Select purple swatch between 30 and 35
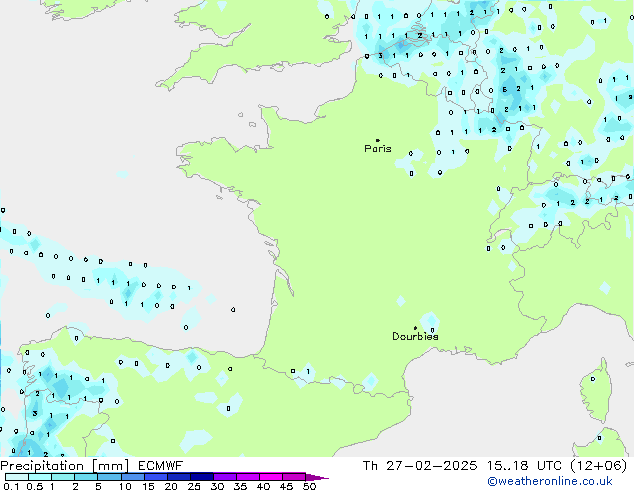 point(224,477)
